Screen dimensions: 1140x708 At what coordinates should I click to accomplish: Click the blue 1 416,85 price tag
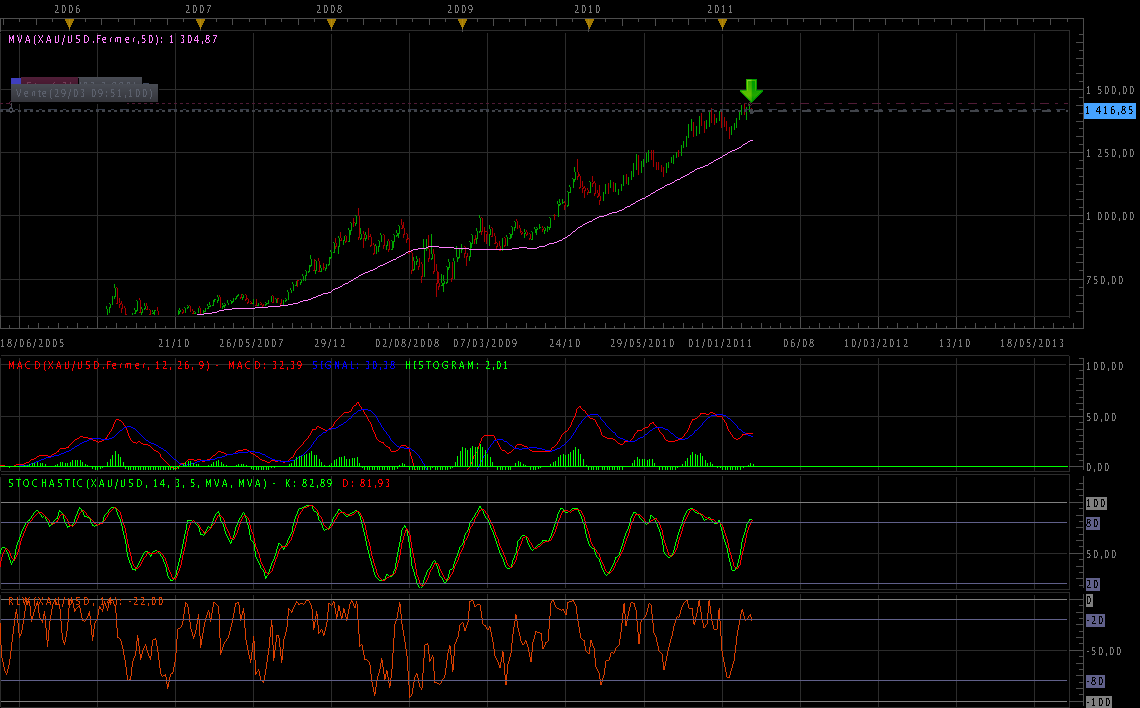pyautogui.click(x=1110, y=111)
